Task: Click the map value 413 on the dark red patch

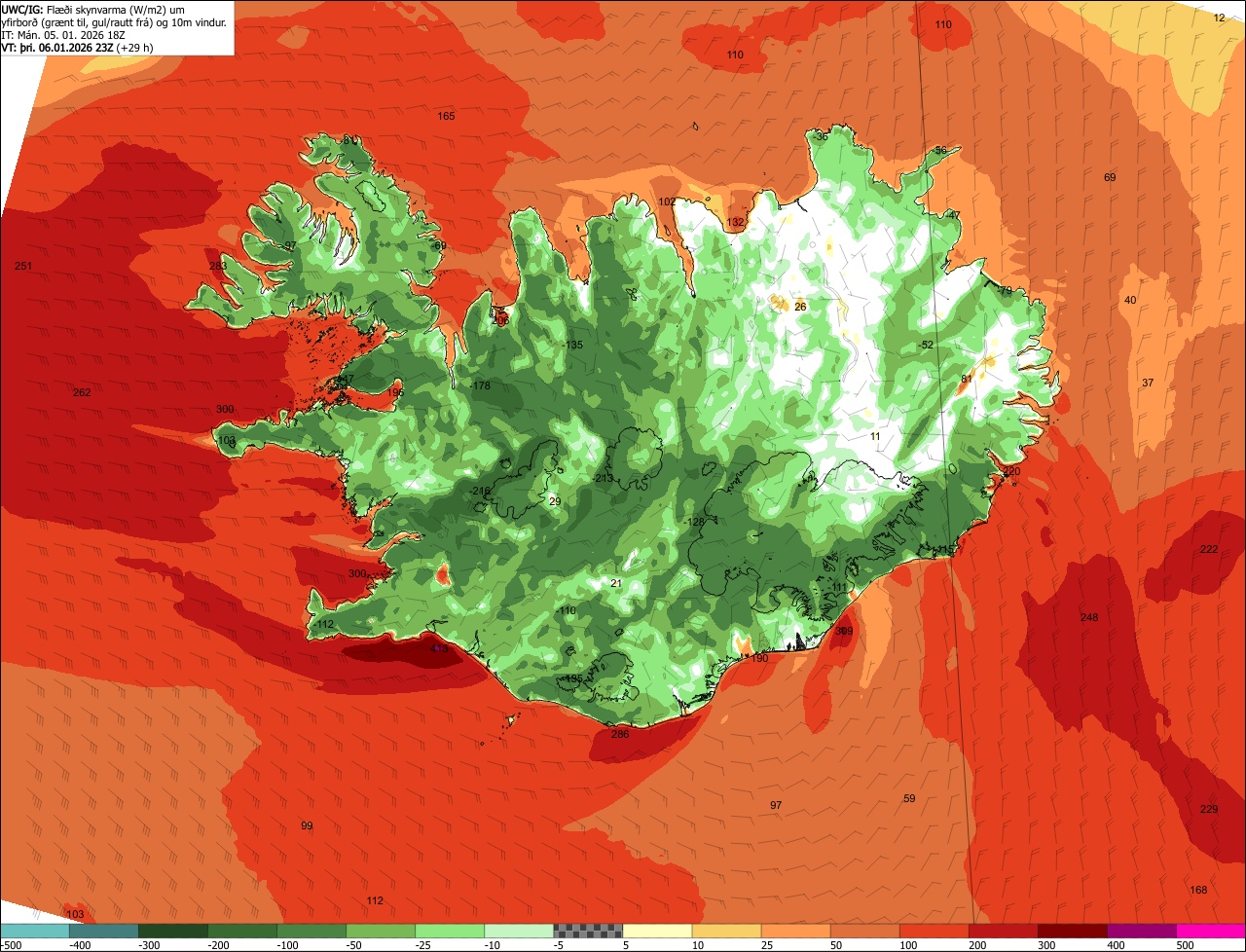Action: click(439, 649)
